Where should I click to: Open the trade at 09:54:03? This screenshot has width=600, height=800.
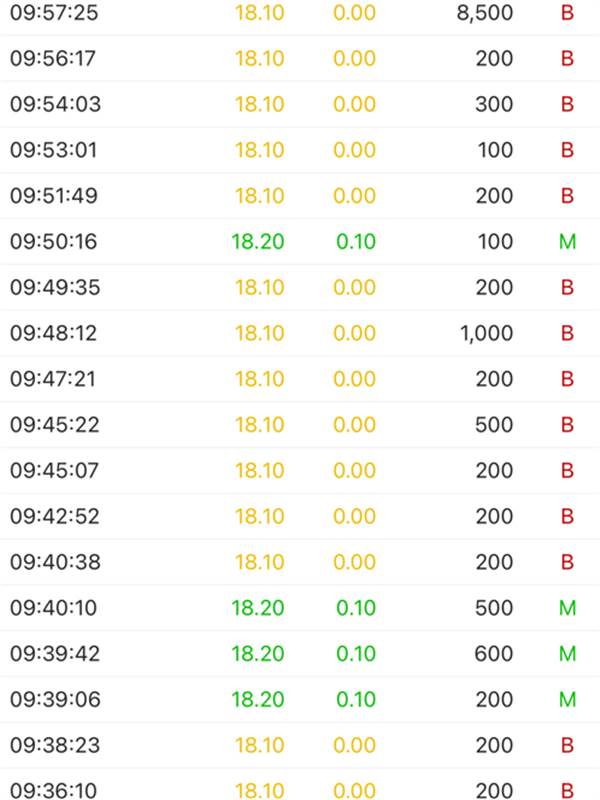point(55,105)
